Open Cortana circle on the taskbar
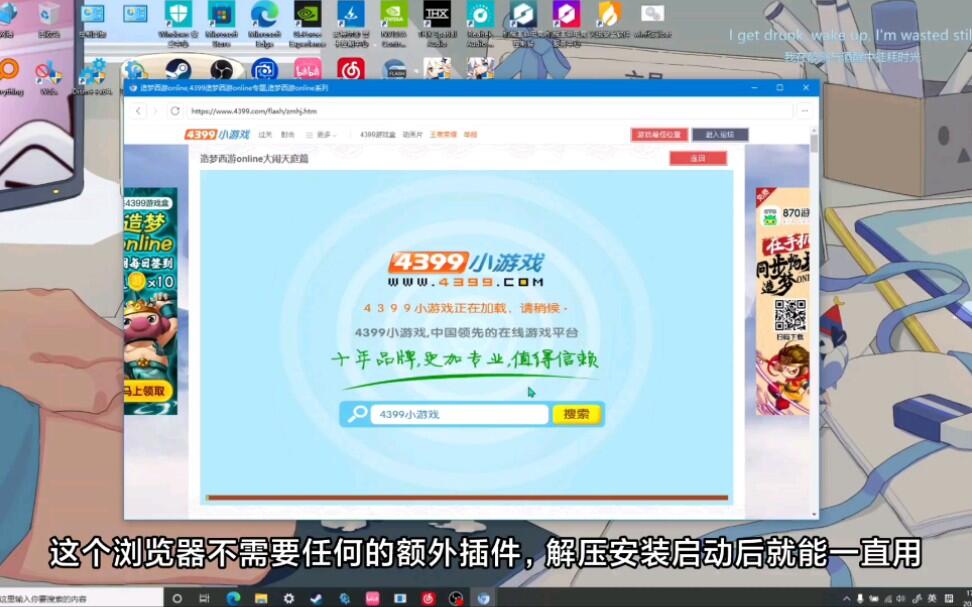This screenshot has width=972, height=607. [x=177, y=599]
